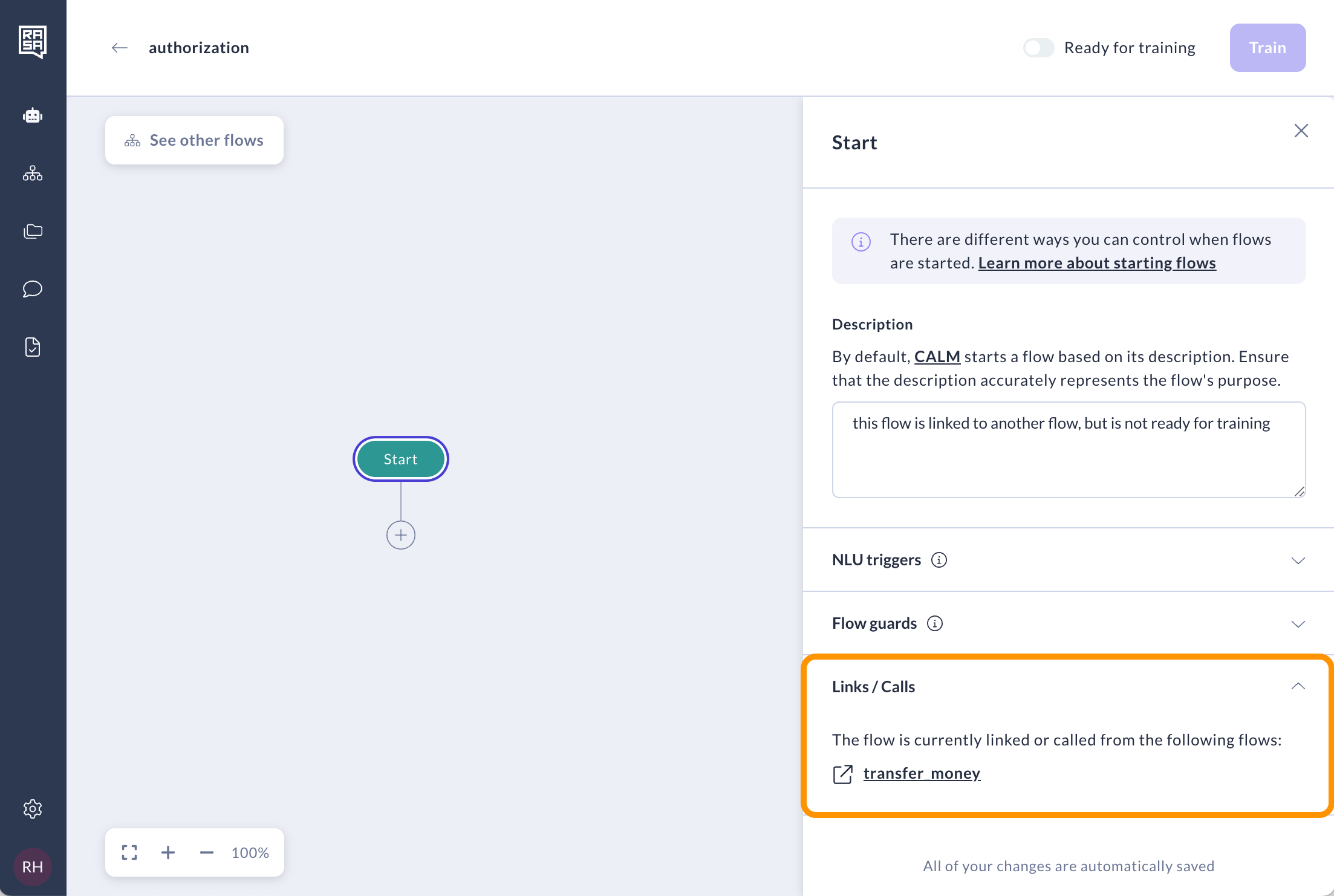Add a step with the plus node

coord(400,535)
